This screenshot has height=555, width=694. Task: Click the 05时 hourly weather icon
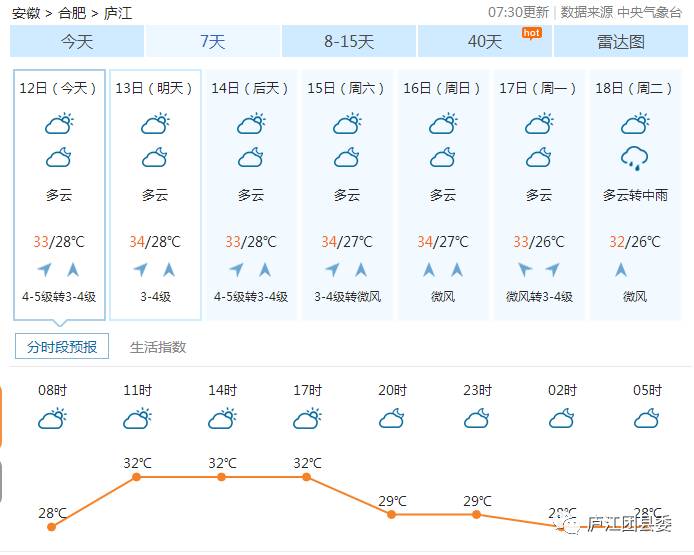click(647, 418)
